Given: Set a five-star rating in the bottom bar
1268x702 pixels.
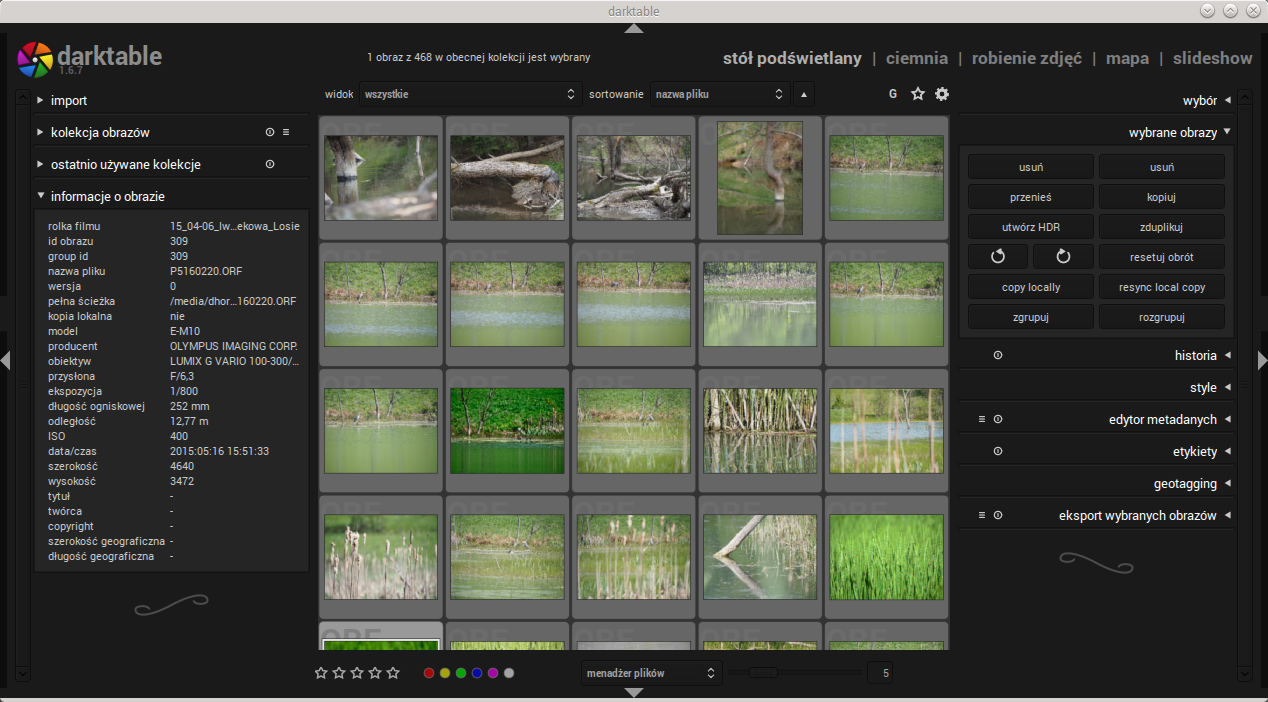Looking at the screenshot, I should (393, 673).
